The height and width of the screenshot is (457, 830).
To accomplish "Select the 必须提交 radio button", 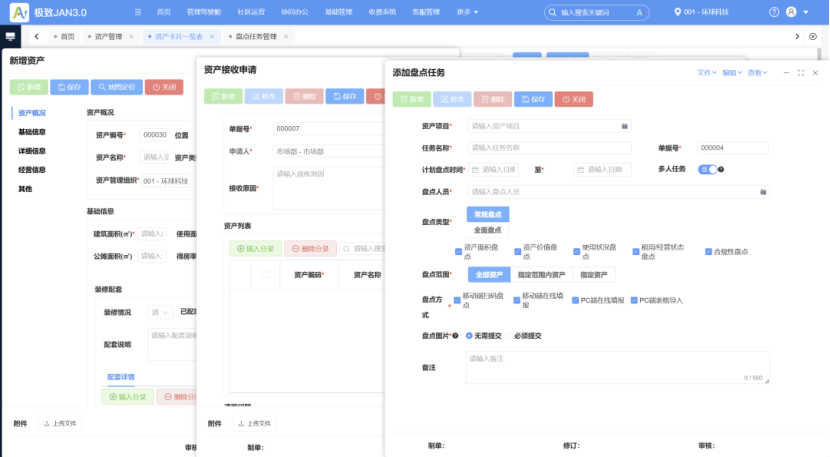I will click(x=509, y=336).
